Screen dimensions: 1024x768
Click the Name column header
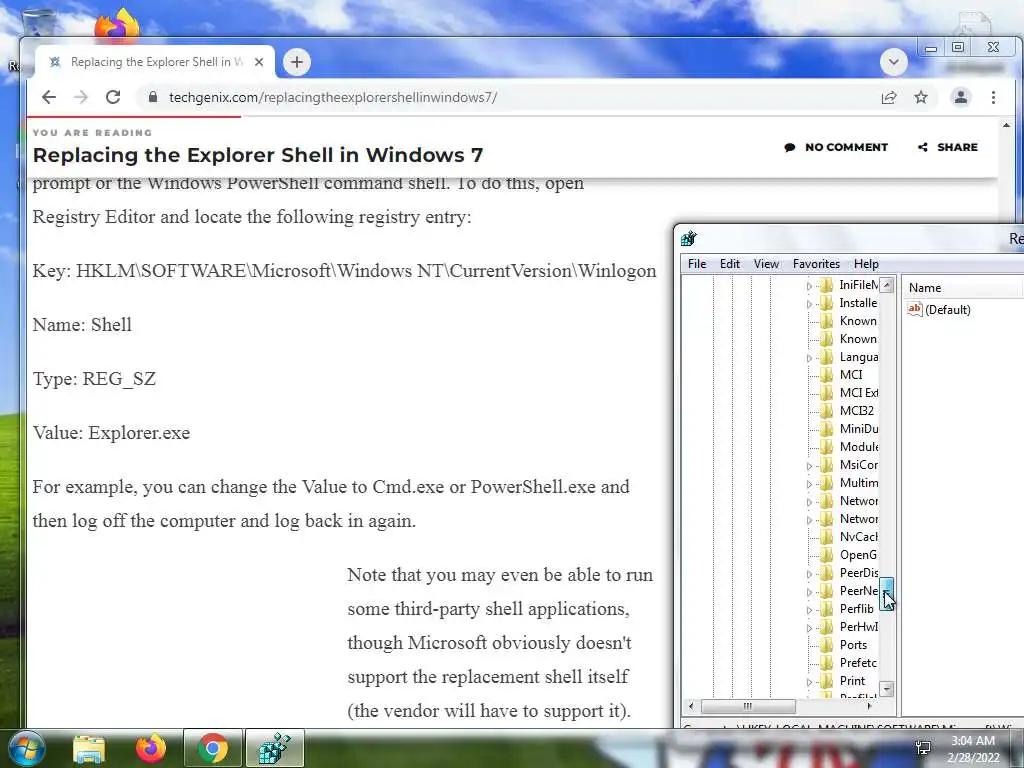[x=963, y=287]
